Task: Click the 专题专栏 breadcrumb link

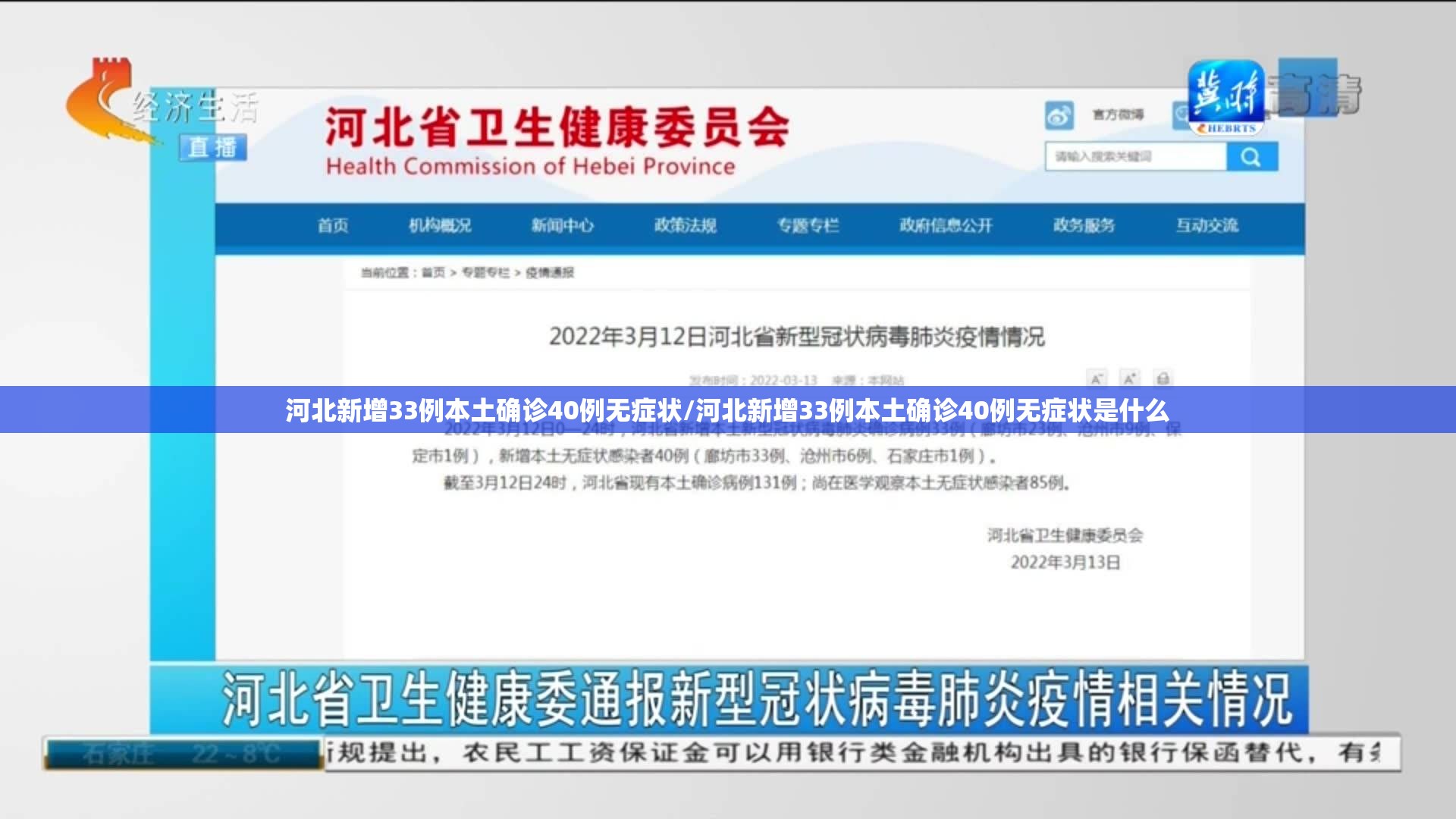Action: pyautogui.click(x=485, y=273)
